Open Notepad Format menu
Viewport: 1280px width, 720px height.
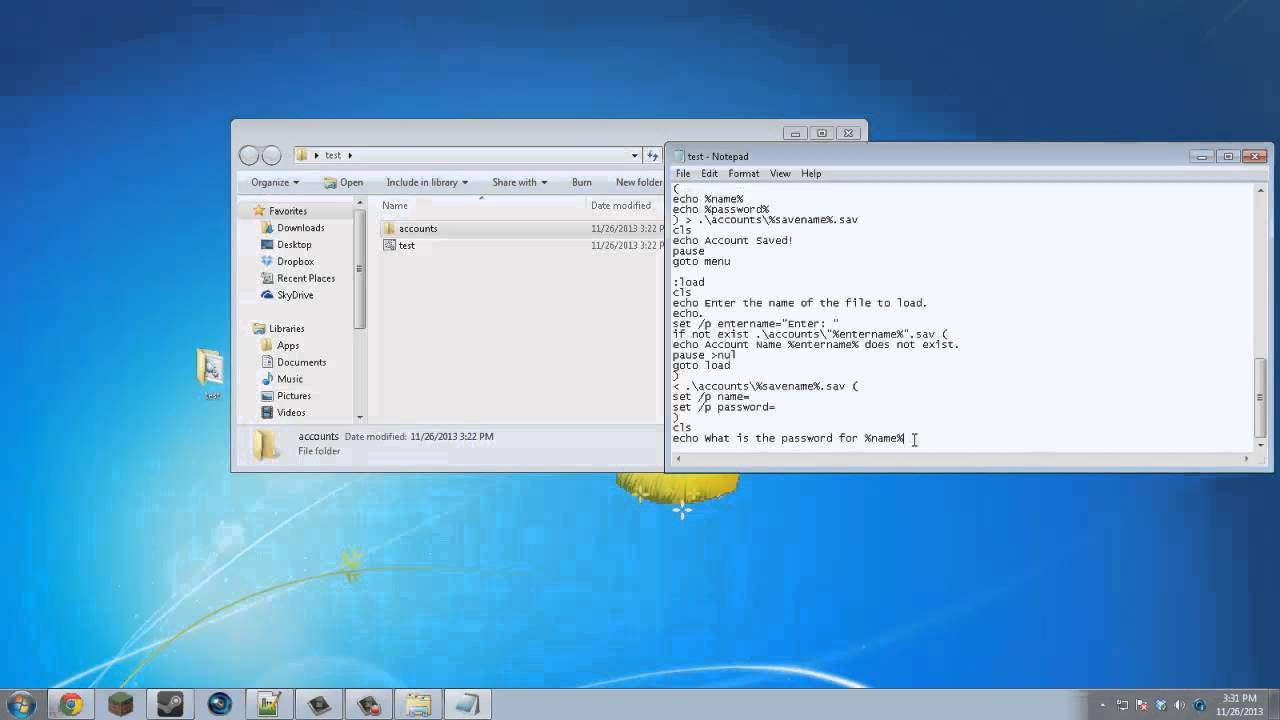(744, 173)
